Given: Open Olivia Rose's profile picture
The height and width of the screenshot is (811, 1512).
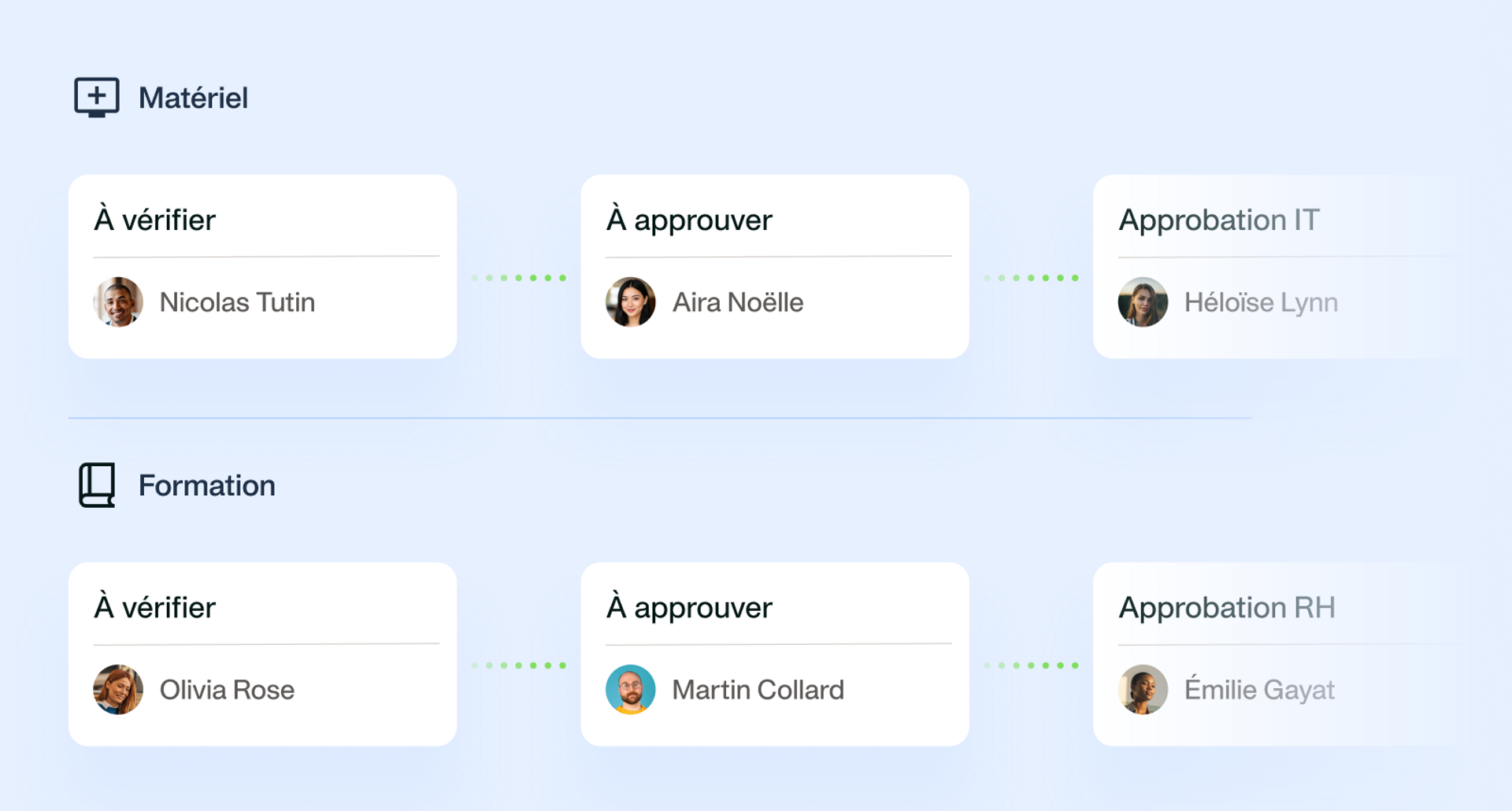Looking at the screenshot, I should click(118, 690).
